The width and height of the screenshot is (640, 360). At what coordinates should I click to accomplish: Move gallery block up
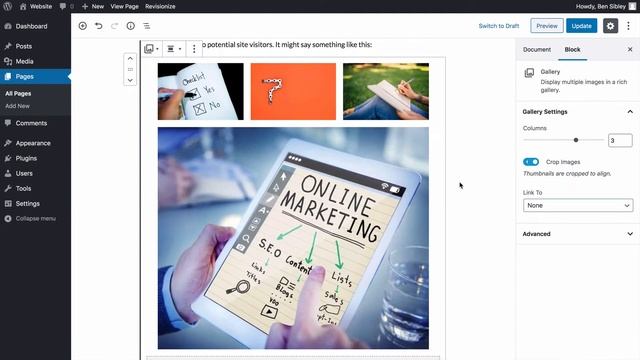click(x=130, y=58)
